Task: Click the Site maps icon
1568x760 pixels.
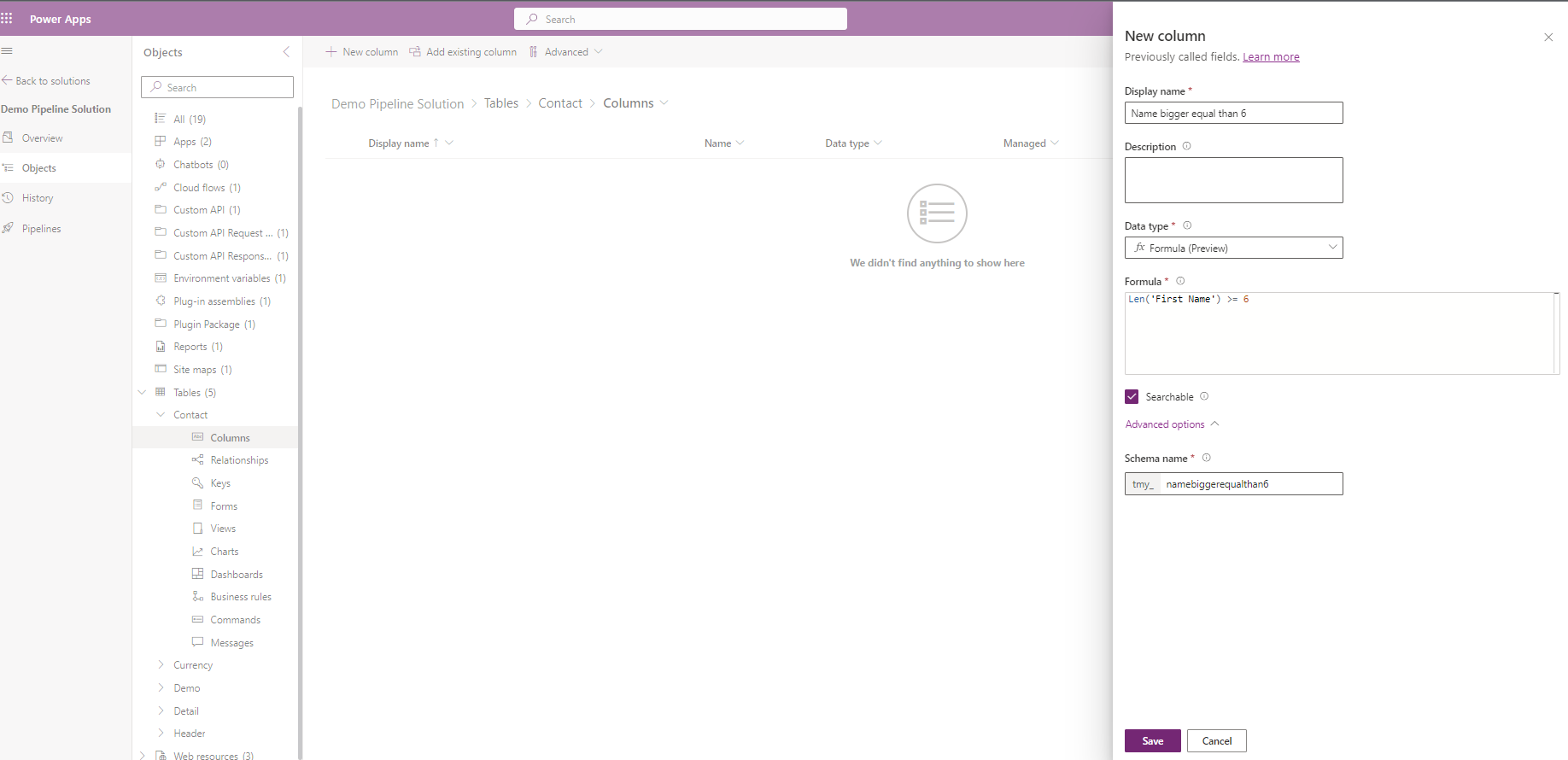Action: click(160, 369)
